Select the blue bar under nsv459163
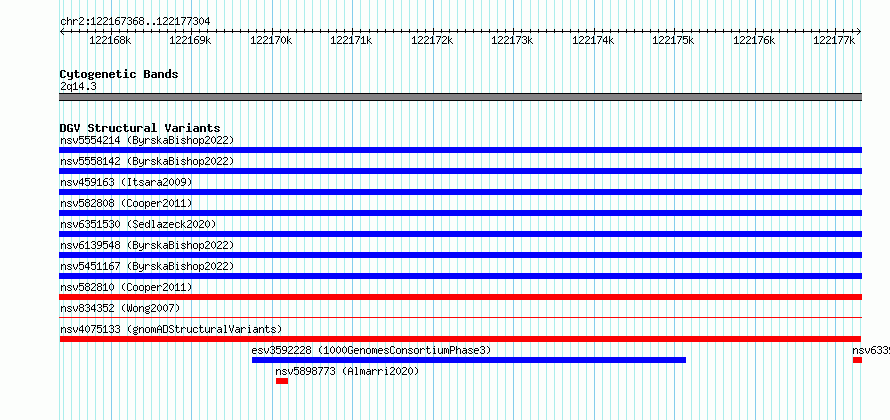The width and height of the screenshot is (890, 420). click(460, 192)
